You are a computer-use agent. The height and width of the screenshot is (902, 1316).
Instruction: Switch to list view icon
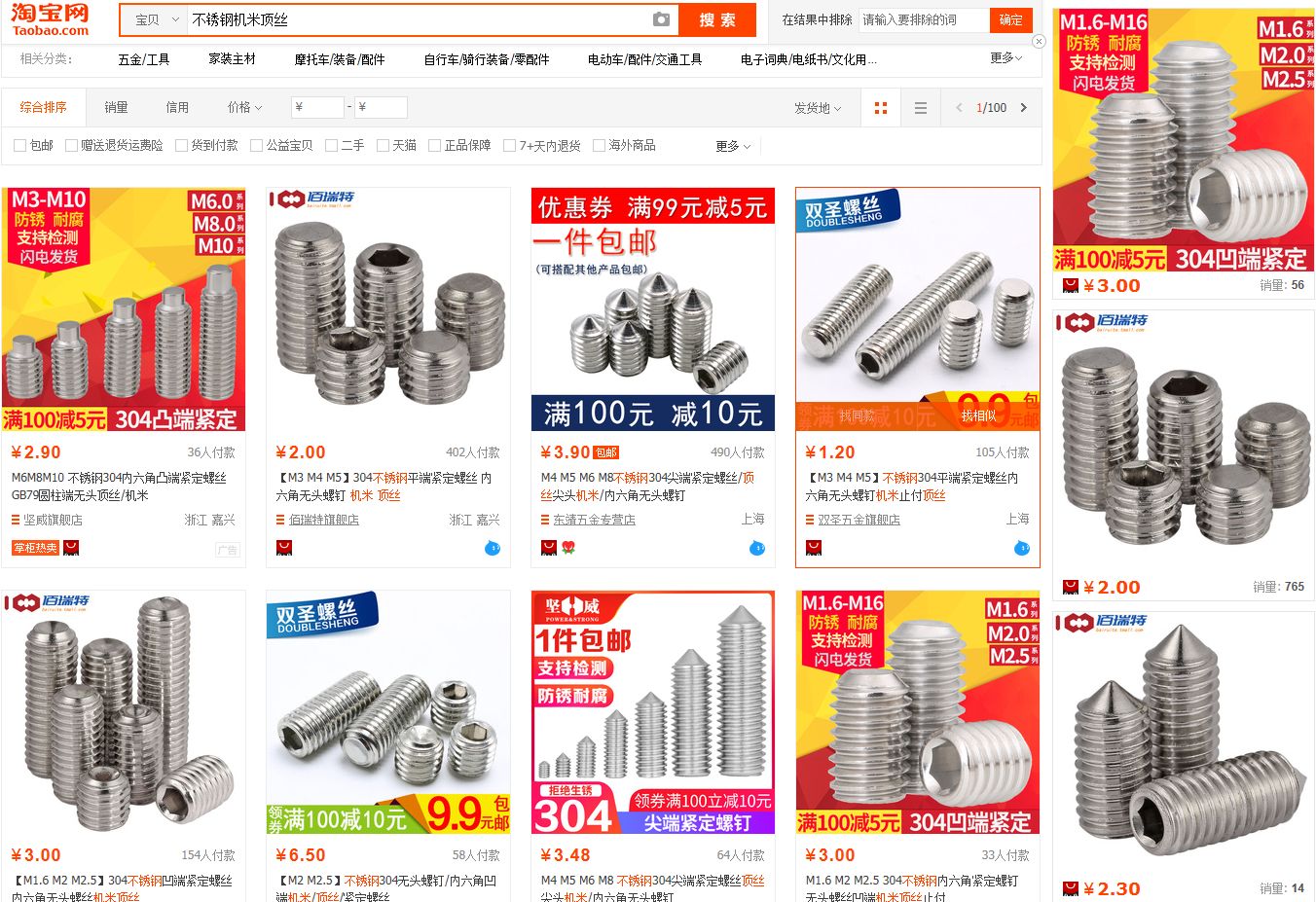tap(921, 108)
